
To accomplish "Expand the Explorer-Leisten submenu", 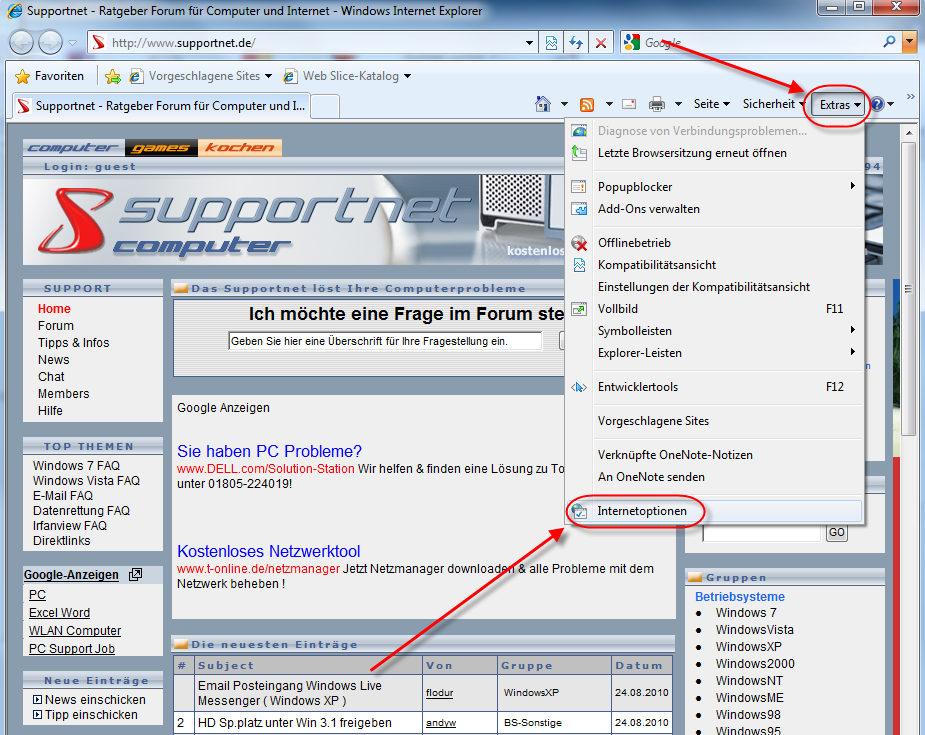I will click(x=852, y=352).
